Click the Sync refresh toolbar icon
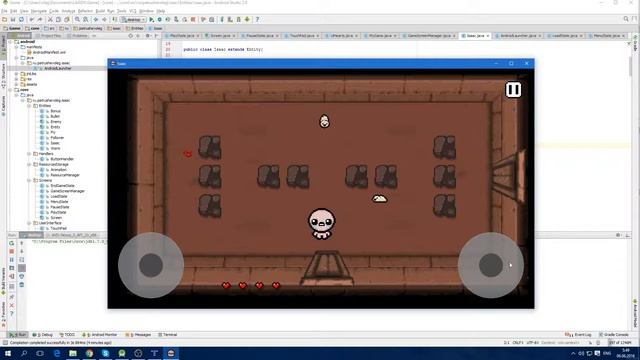The image size is (640, 360). coord(21,19)
